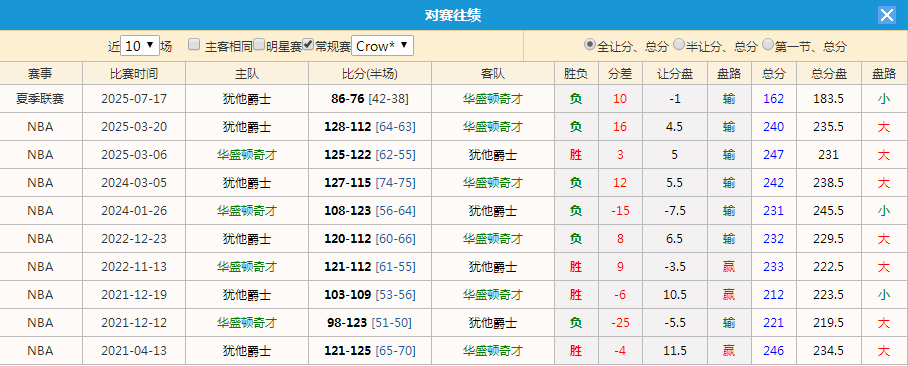Open the 127-115 score on 2024-03-05

(x=347, y=183)
